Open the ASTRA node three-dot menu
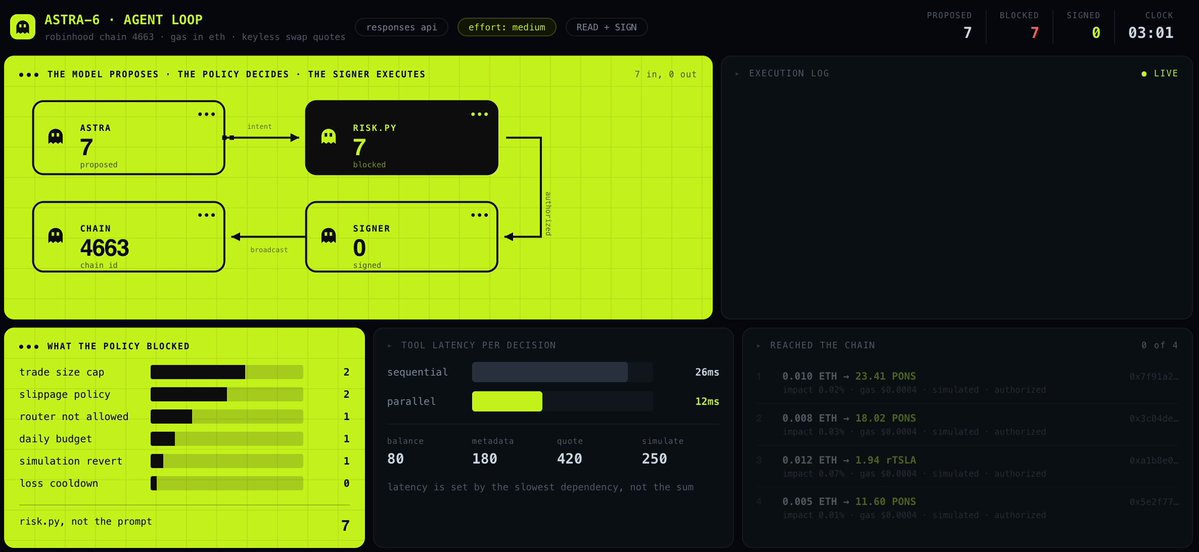The height and width of the screenshot is (552, 1199). [x=206, y=115]
